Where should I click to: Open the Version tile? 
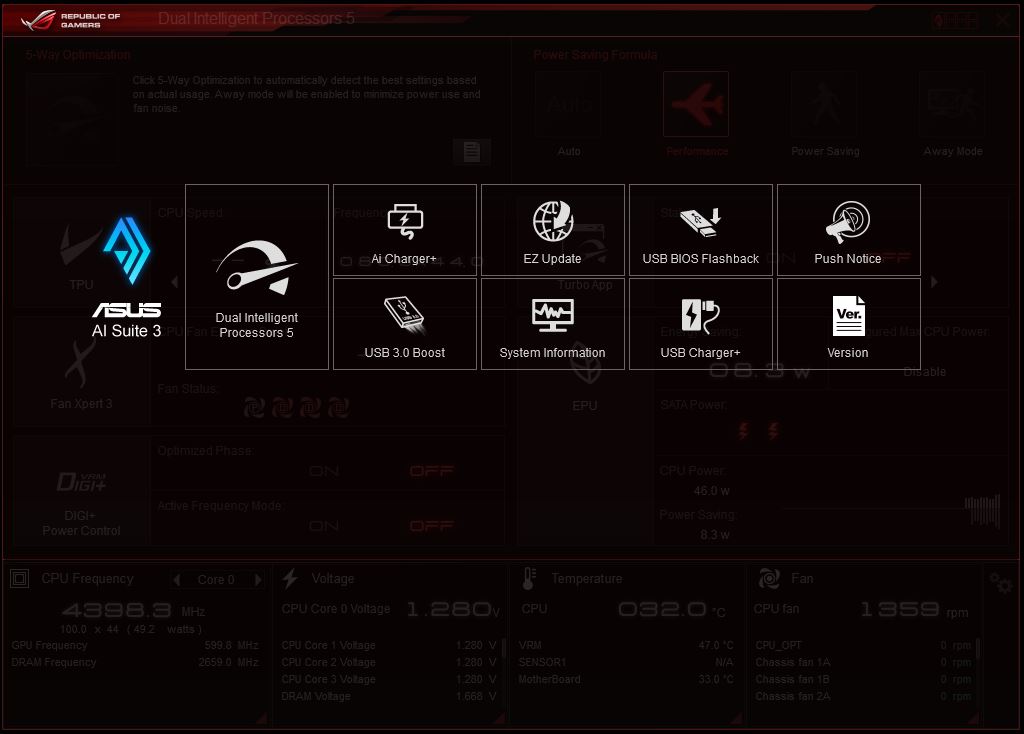[x=848, y=324]
